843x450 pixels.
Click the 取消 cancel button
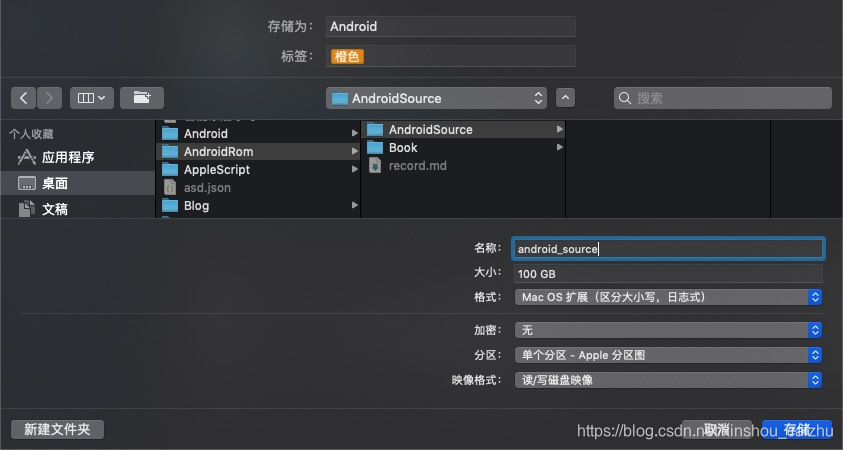(717, 429)
